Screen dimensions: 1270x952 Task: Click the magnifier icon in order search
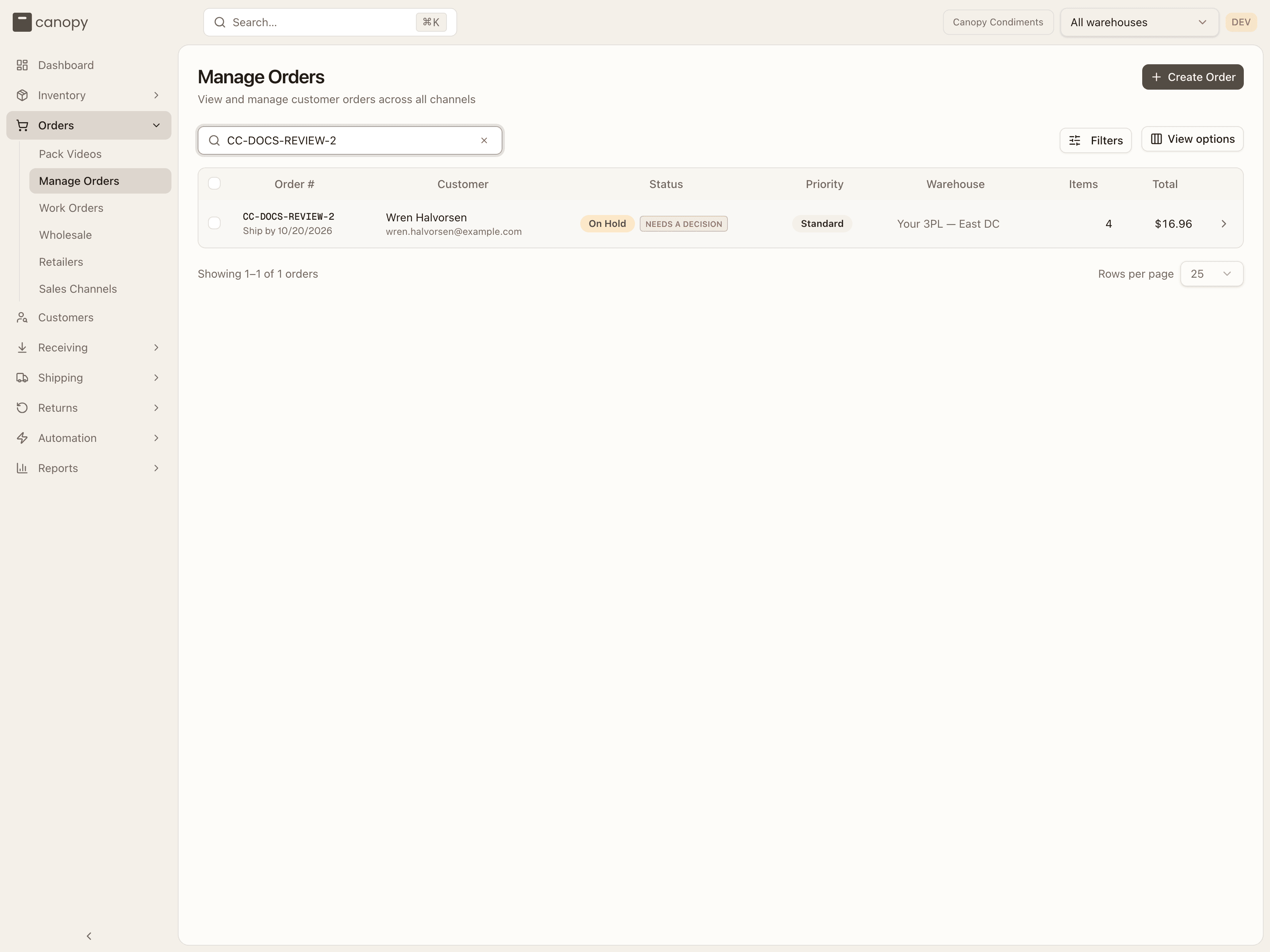[x=214, y=140]
